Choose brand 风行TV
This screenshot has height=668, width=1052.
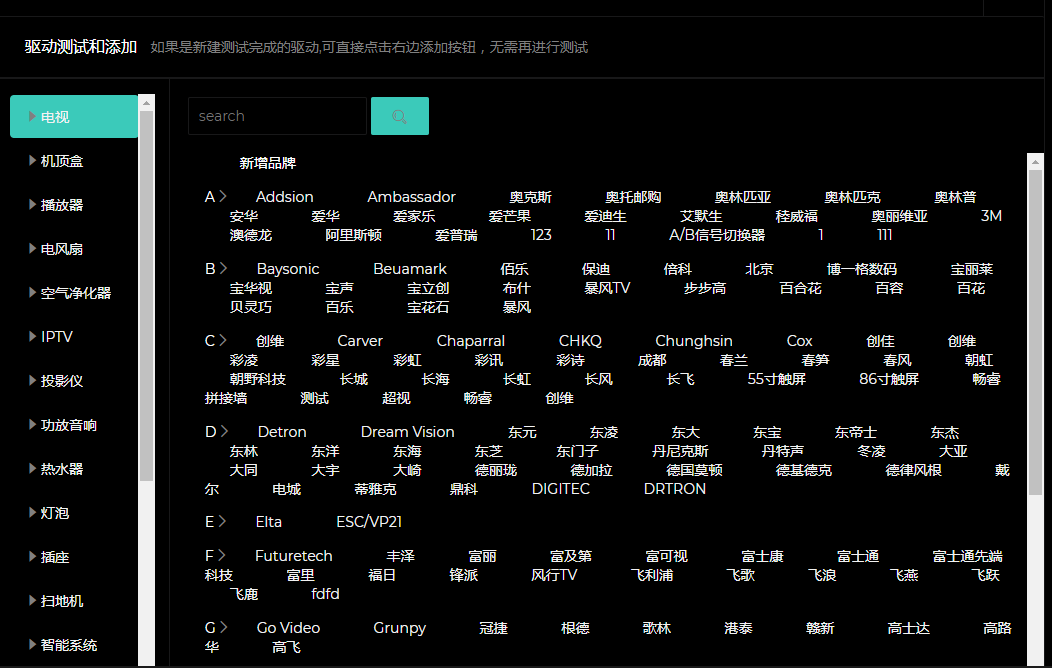554,575
